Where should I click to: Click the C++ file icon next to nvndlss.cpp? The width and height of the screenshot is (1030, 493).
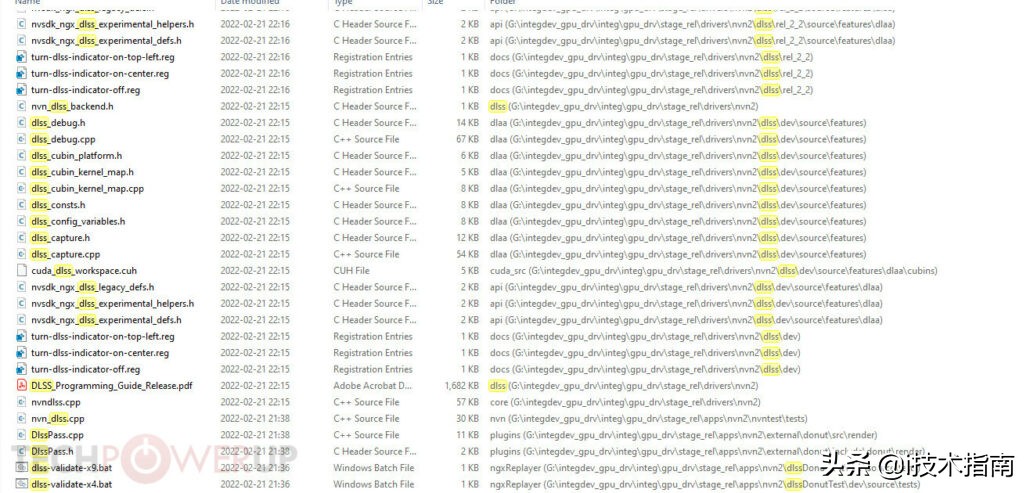click(x=22, y=402)
